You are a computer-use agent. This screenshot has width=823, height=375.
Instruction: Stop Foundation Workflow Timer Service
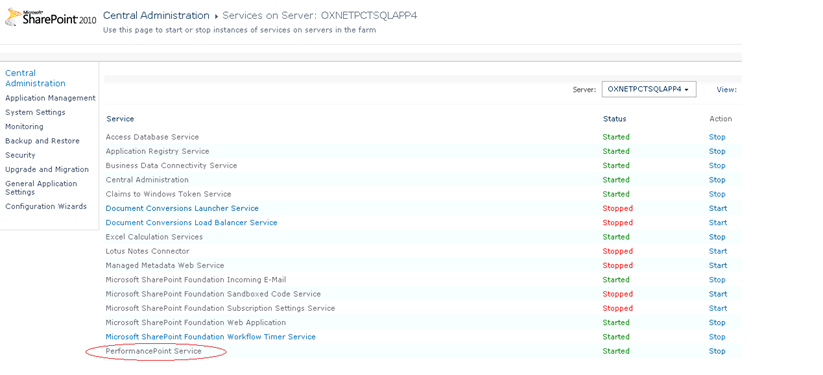click(717, 337)
